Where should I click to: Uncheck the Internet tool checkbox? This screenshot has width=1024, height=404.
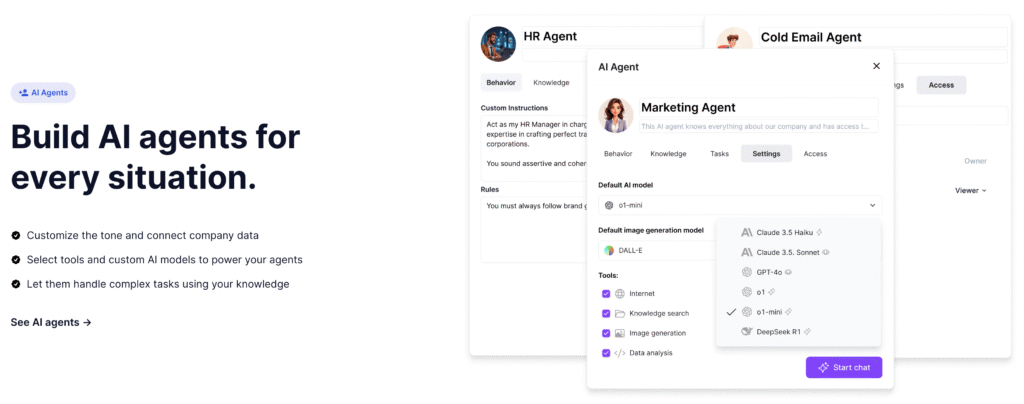click(606, 294)
